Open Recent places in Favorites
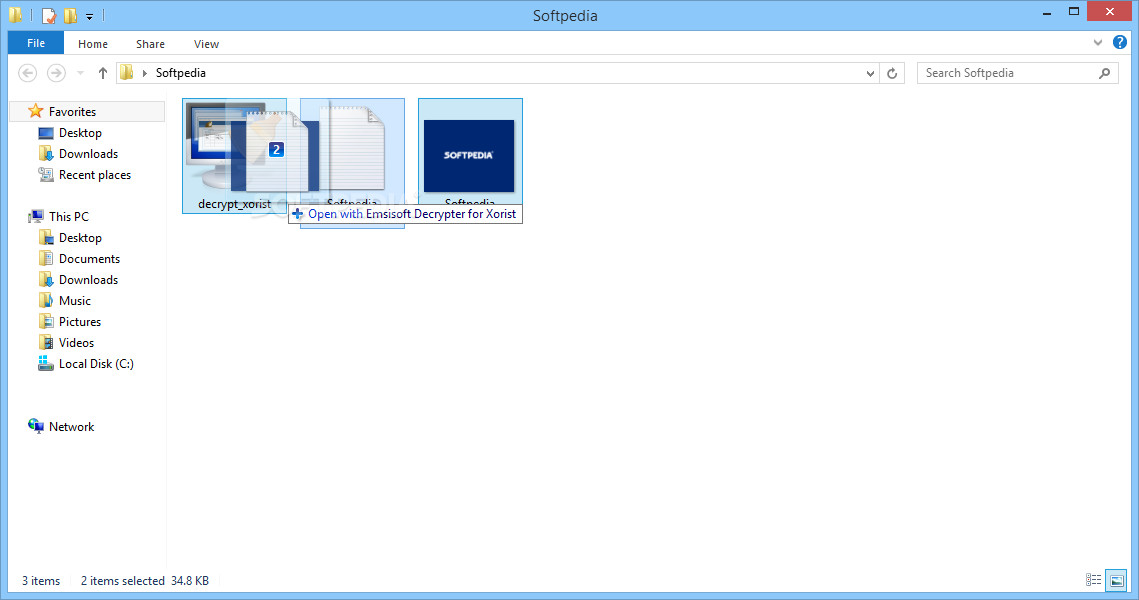The image size is (1139, 600). click(x=94, y=175)
